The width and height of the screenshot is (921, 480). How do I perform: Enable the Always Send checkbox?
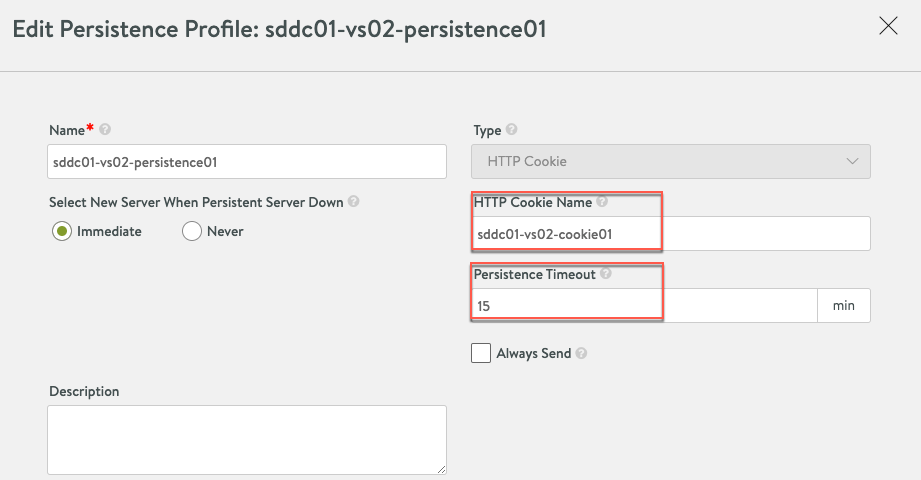(x=481, y=352)
